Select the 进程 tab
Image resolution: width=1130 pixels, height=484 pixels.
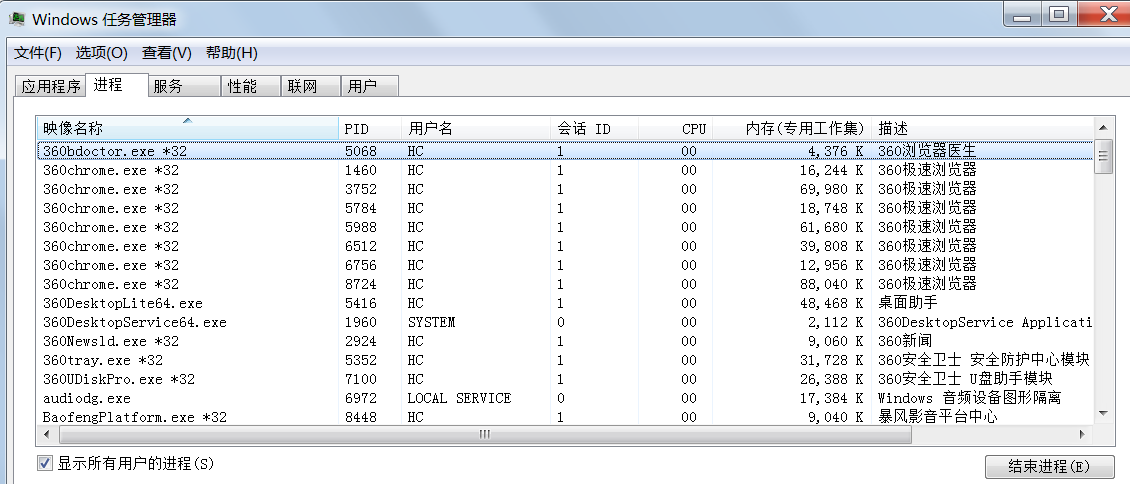[115, 84]
